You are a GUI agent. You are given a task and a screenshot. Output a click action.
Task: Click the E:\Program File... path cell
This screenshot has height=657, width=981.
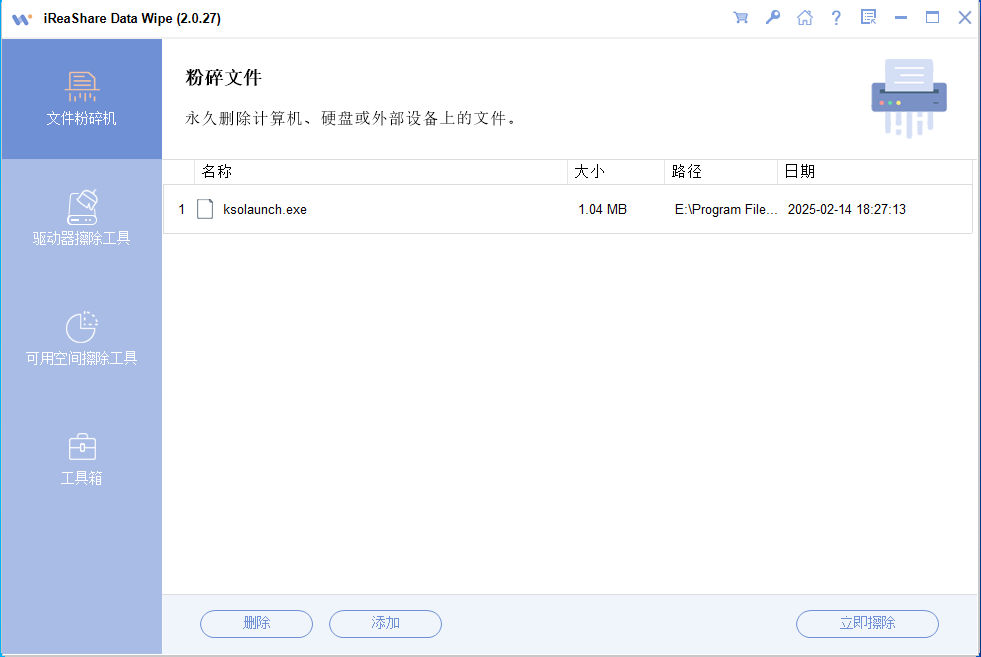(726, 210)
